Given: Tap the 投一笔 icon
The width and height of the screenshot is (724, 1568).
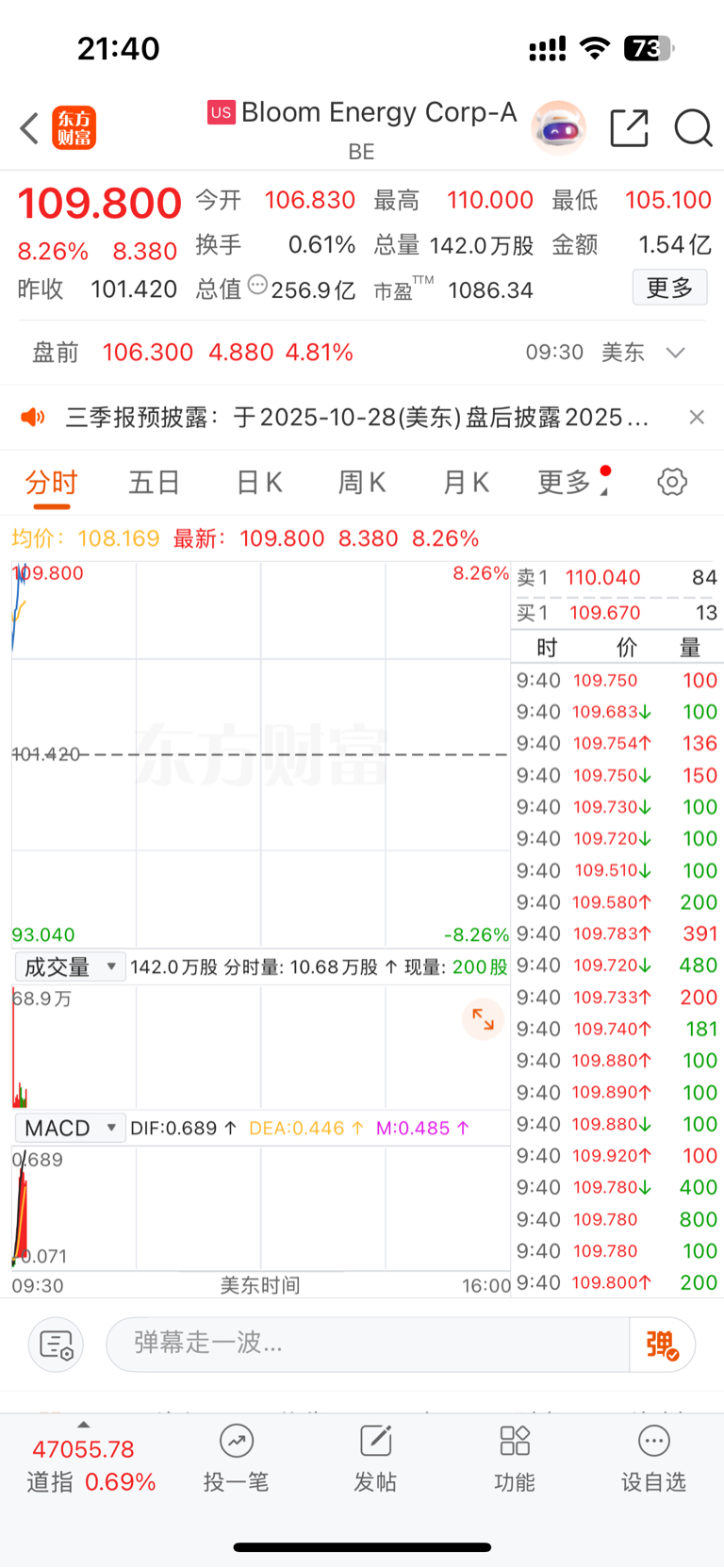Looking at the screenshot, I should (x=237, y=1441).
